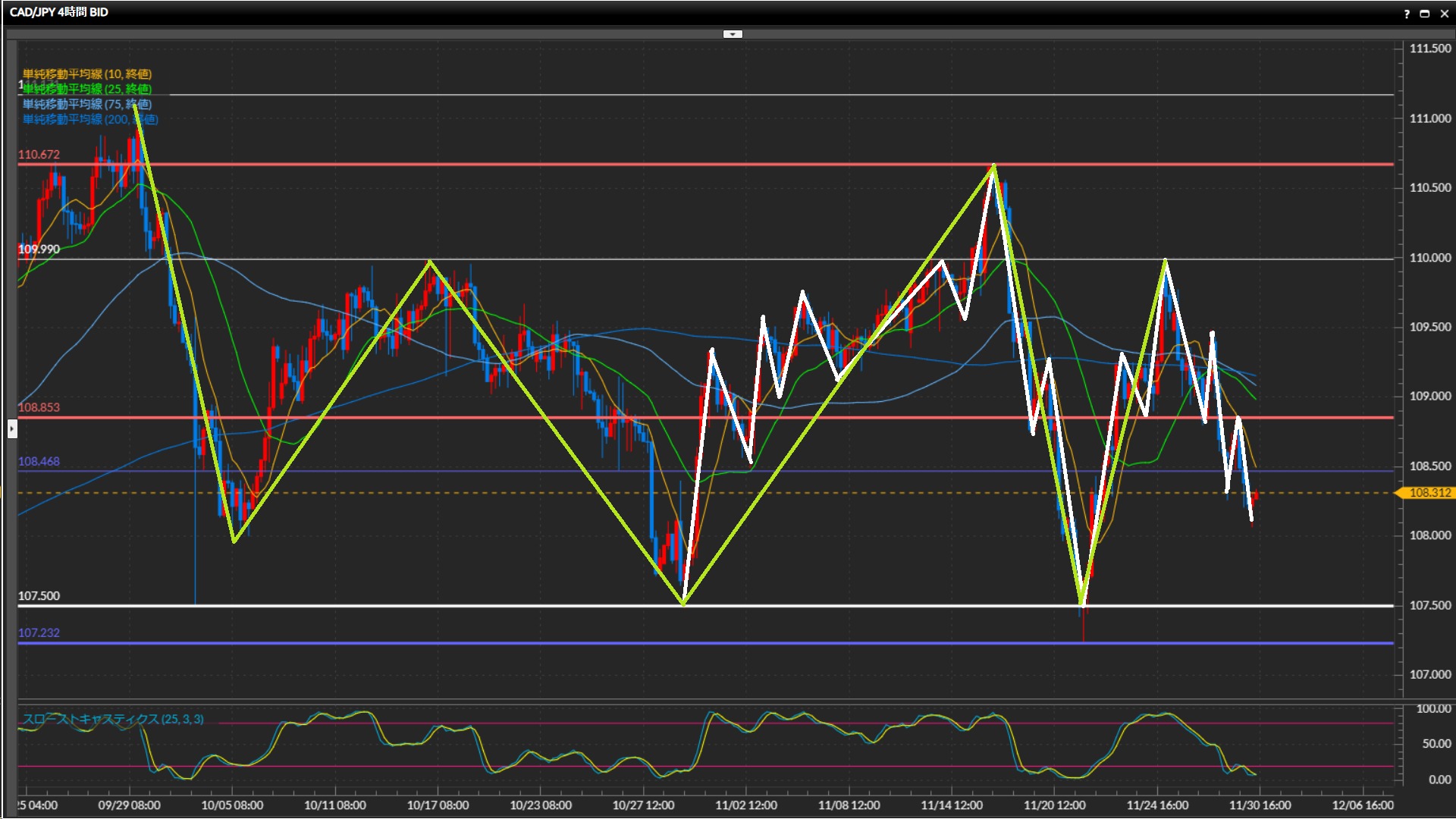Select the 10-period simple moving average label

pyautogui.click(x=87, y=74)
